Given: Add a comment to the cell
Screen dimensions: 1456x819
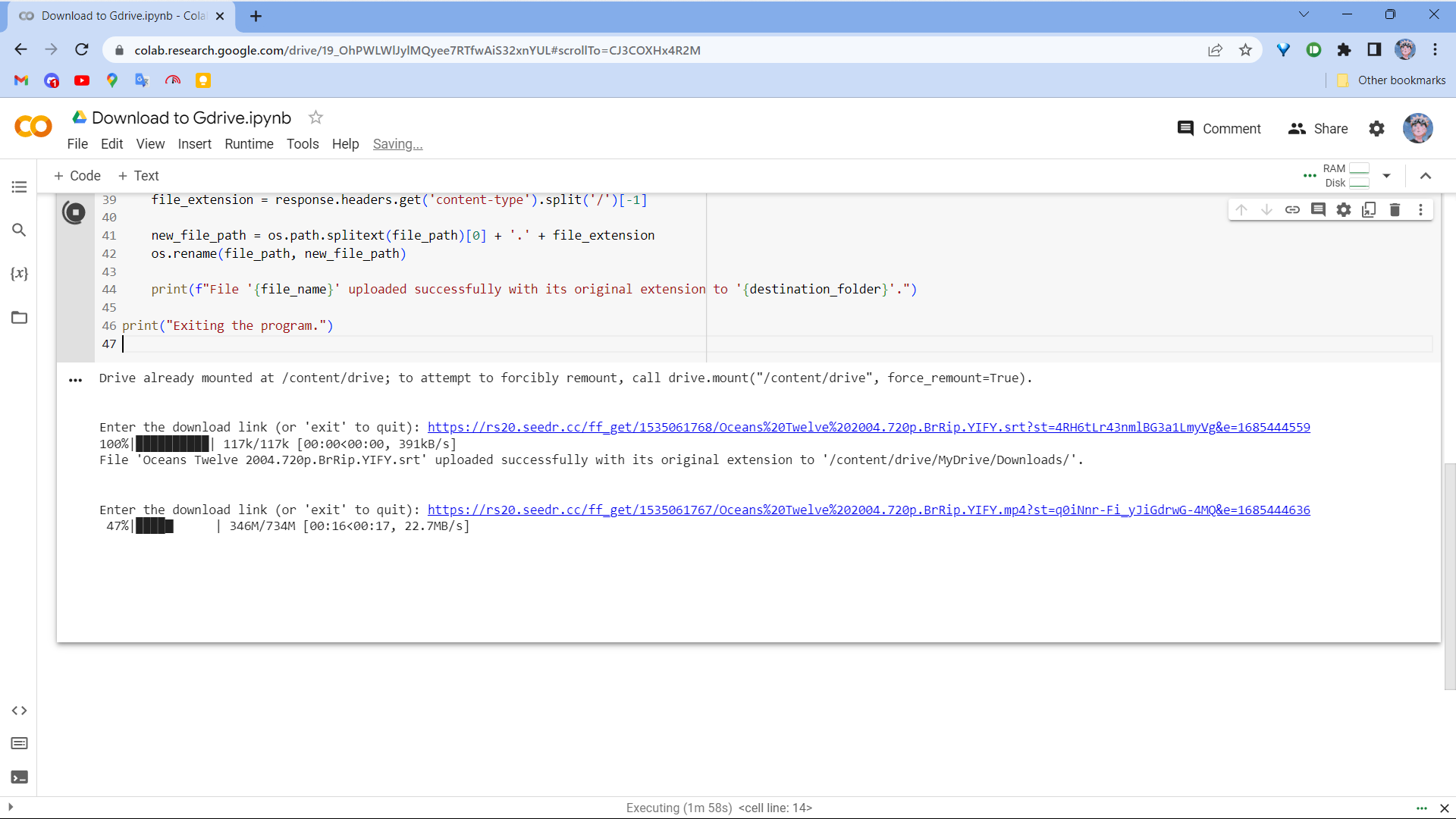Looking at the screenshot, I should pyautogui.click(x=1318, y=209).
